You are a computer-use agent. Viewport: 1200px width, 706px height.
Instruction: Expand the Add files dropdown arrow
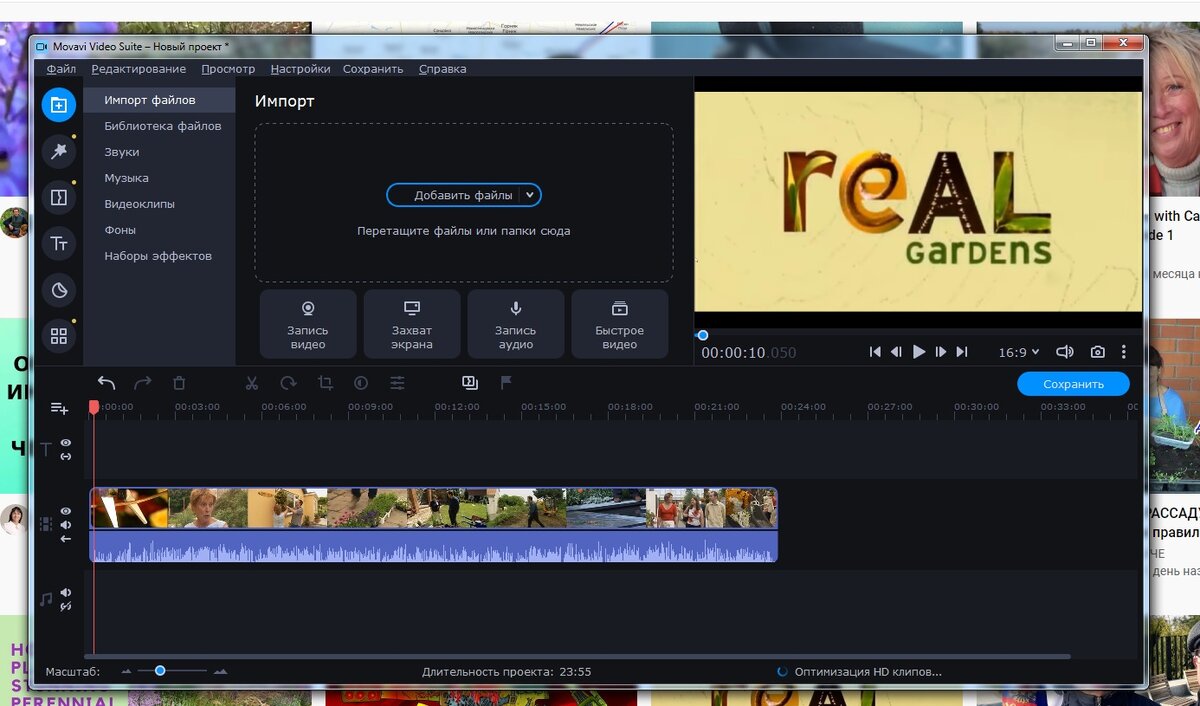[x=531, y=195]
